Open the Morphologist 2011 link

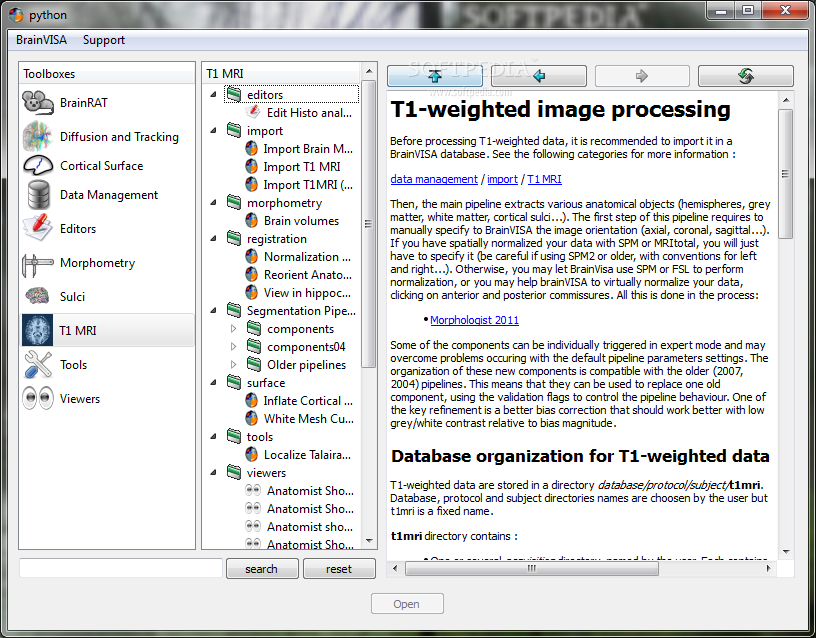(475, 320)
